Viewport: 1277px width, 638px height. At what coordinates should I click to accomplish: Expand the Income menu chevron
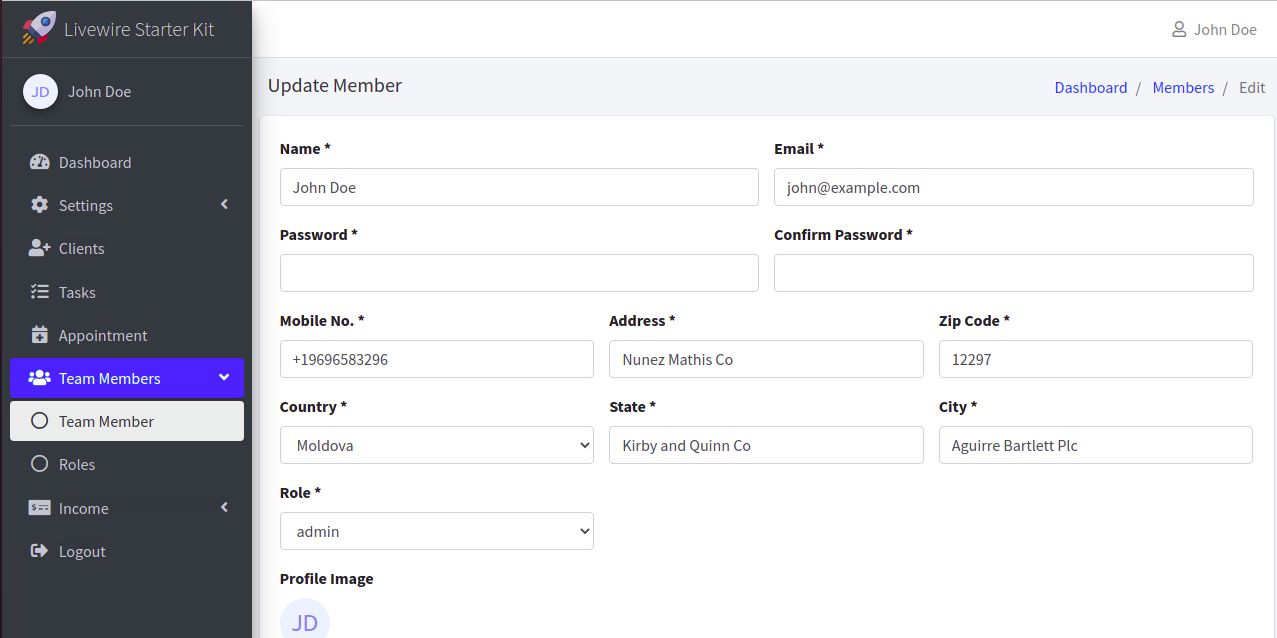tap(224, 508)
